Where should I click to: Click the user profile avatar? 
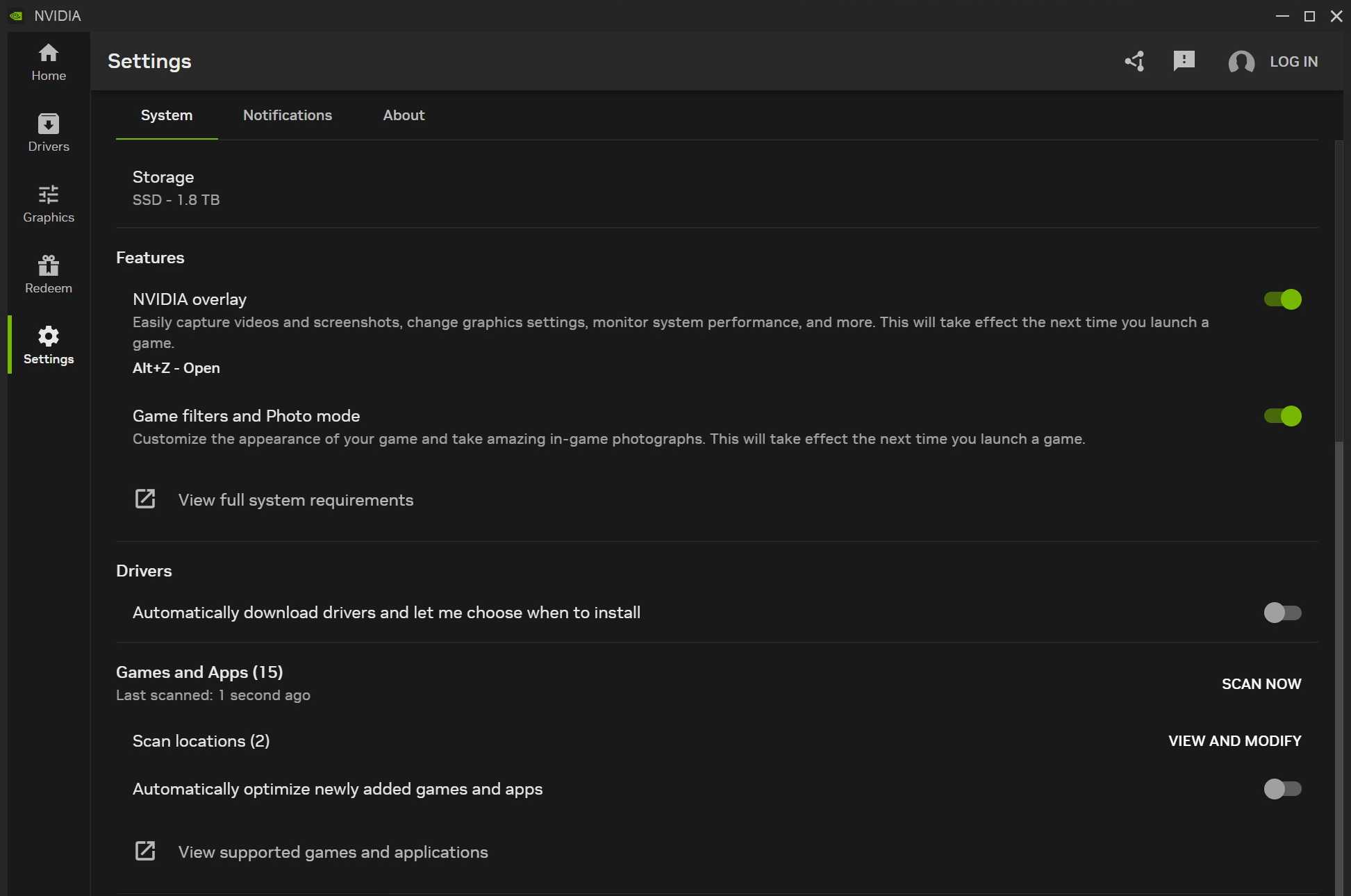pos(1242,62)
